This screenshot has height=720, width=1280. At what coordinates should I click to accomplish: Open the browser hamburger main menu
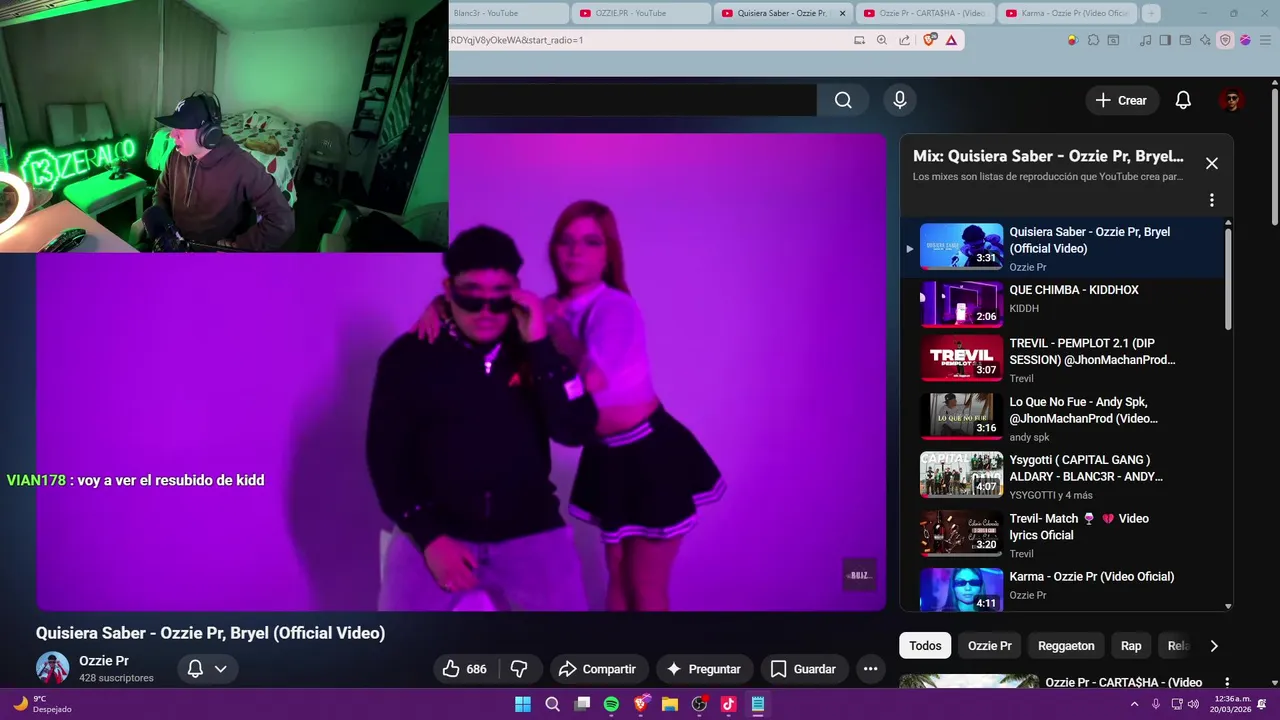[x=1264, y=40]
